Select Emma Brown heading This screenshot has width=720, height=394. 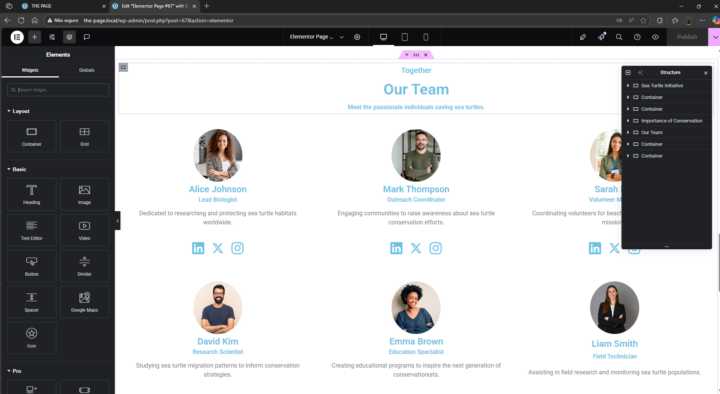(416, 342)
